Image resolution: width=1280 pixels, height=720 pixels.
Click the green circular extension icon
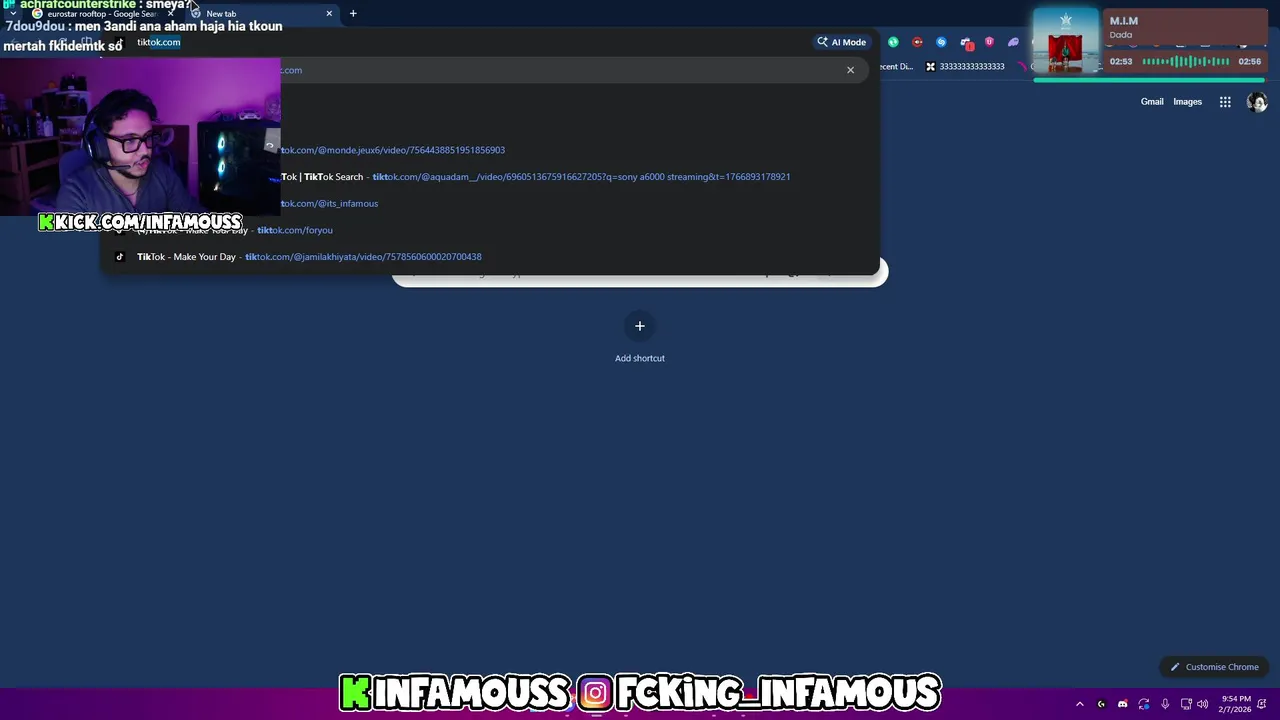893,42
